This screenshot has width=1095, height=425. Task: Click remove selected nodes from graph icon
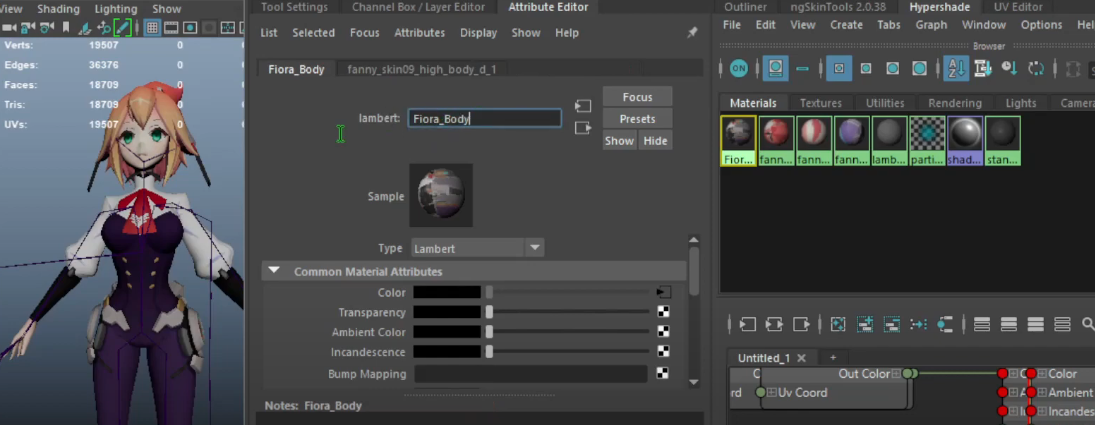(x=892, y=325)
